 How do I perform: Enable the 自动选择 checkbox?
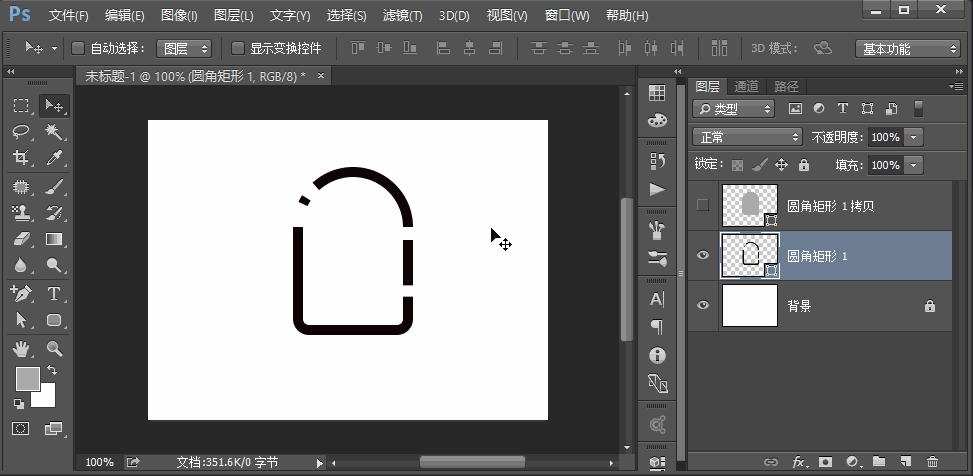click(x=79, y=48)
